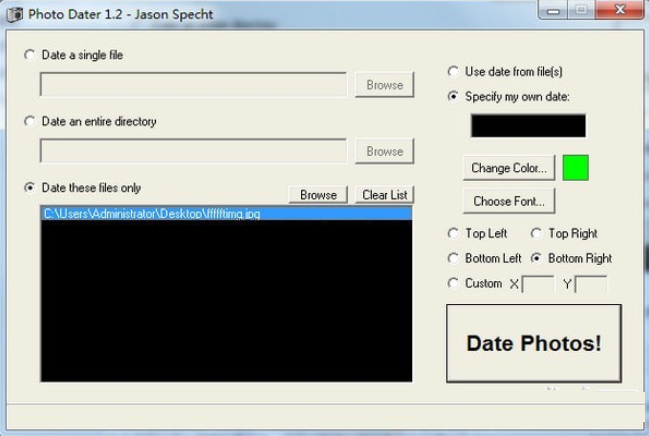649x436 pixels.
Task: Click the single file path field
Action: tap(193, 85)
